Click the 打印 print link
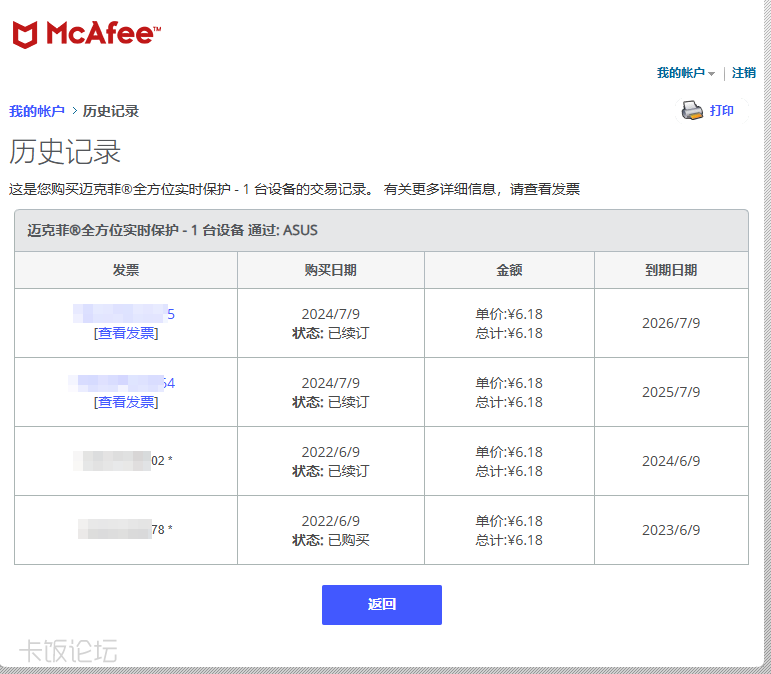This screenshot has width=771, height=674. coord(721,111)
